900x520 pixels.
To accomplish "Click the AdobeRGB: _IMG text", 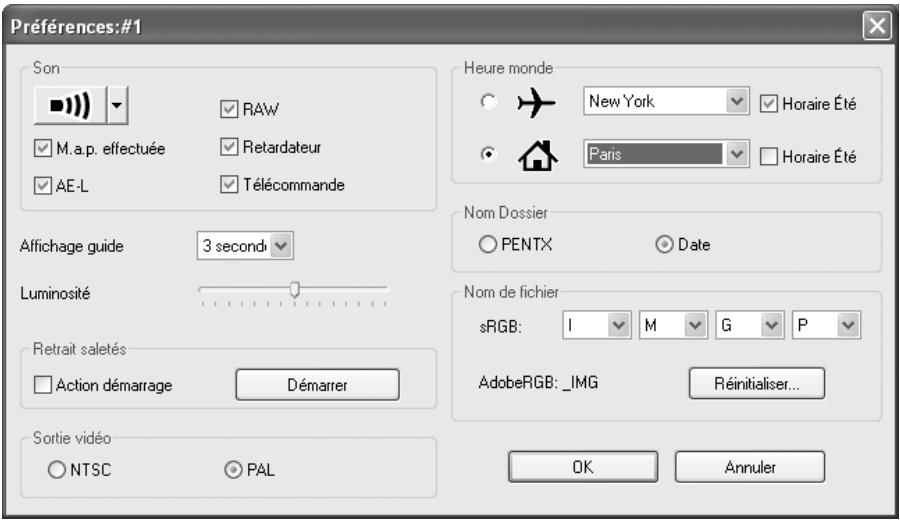I will point(538,382).
